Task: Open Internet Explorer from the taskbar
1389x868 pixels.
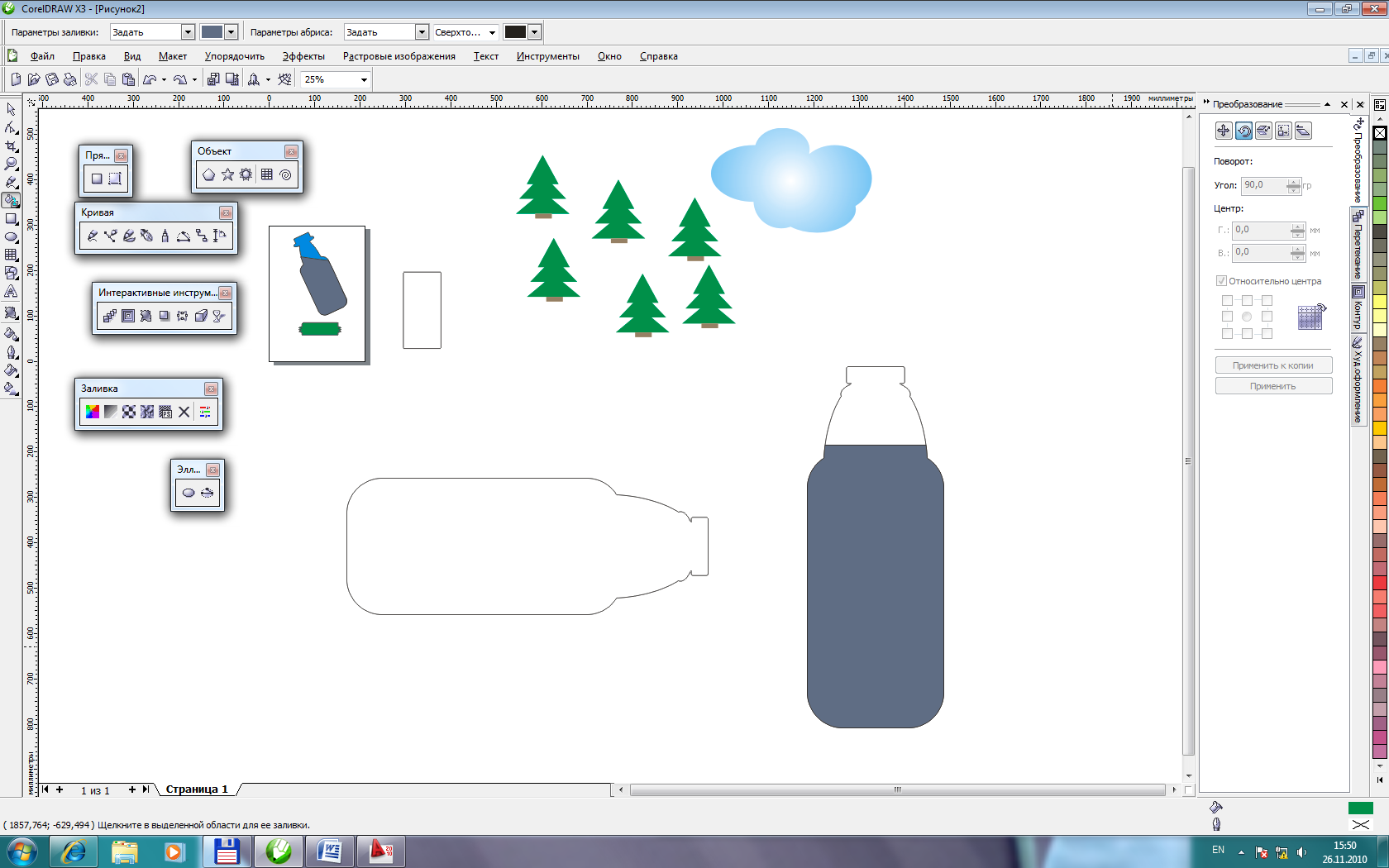Action: click(x=74, y=851)
